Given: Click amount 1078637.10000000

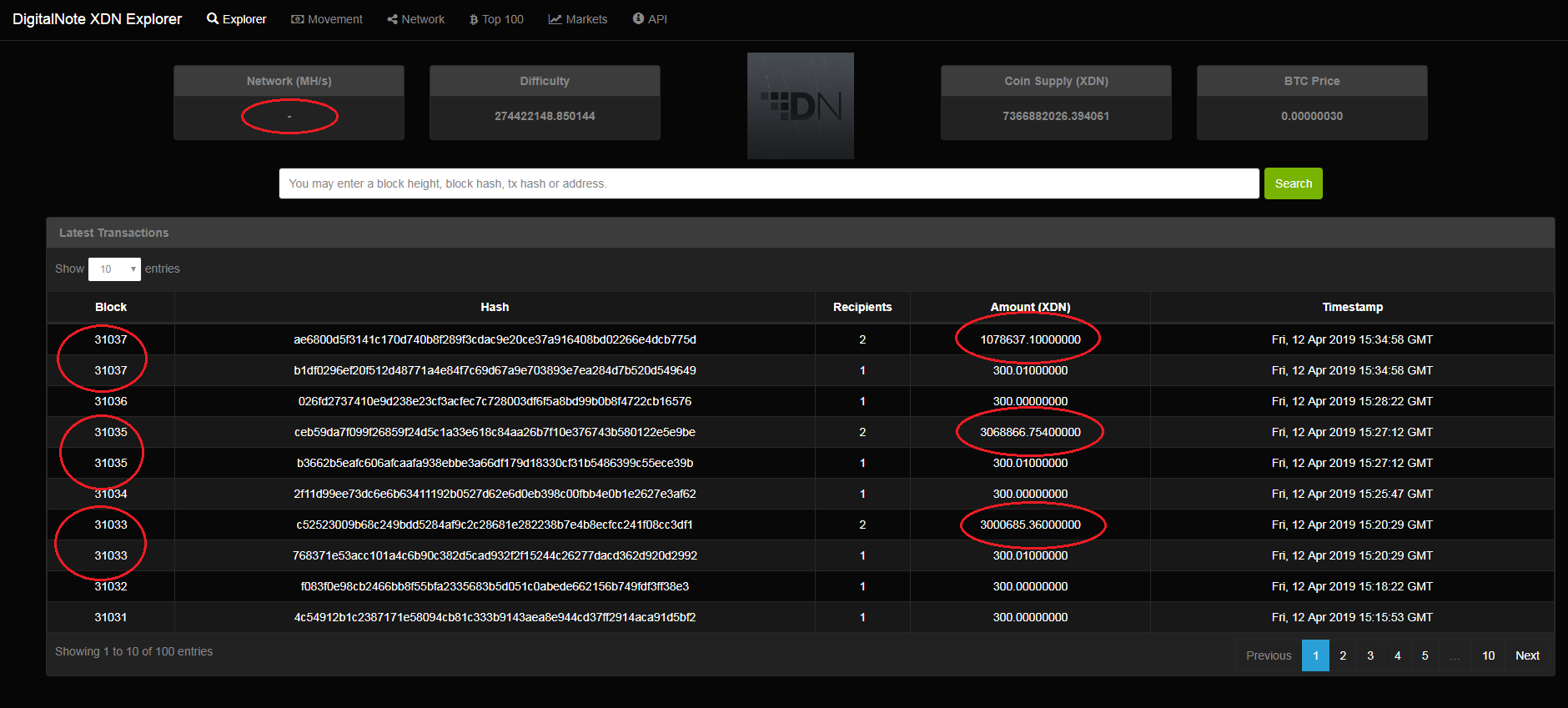Looking at the screenshot, I should click(x=1030, y=339).
